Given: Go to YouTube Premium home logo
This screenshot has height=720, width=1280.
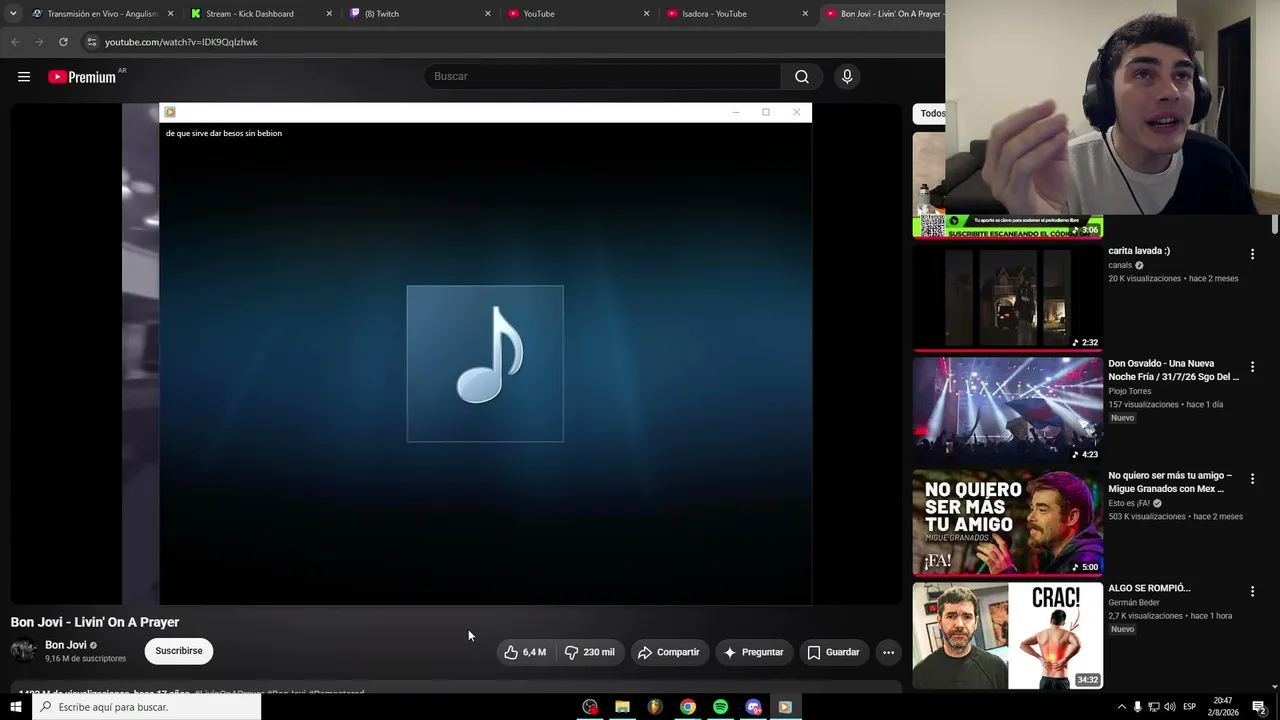Looking at the screenshot, I should point(82,77).
